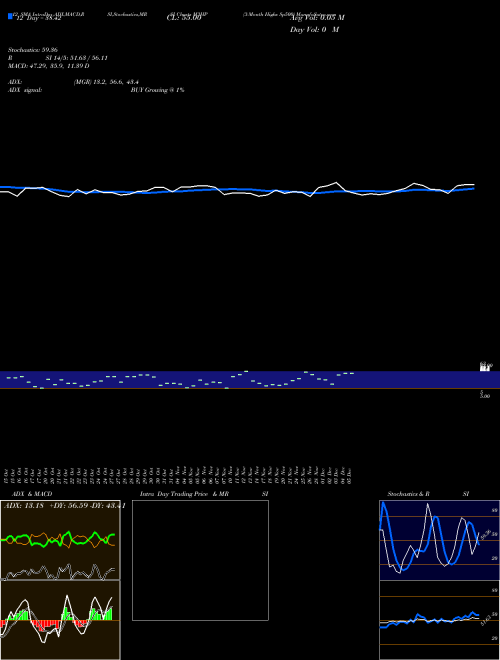The width and height of the screenshot is (500, 660).
Task: Click the 'BUY Growing @ 1%' signal text
Action: tap(157, 90)
